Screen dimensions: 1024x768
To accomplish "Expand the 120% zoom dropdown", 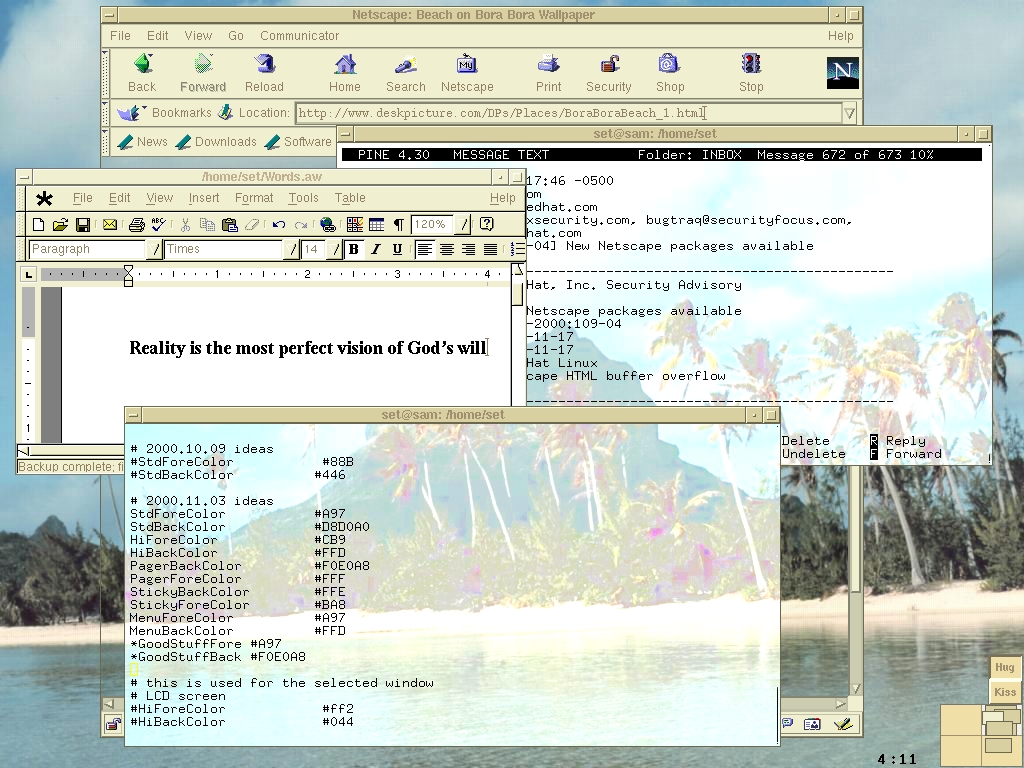I will (x=463, y=225).
